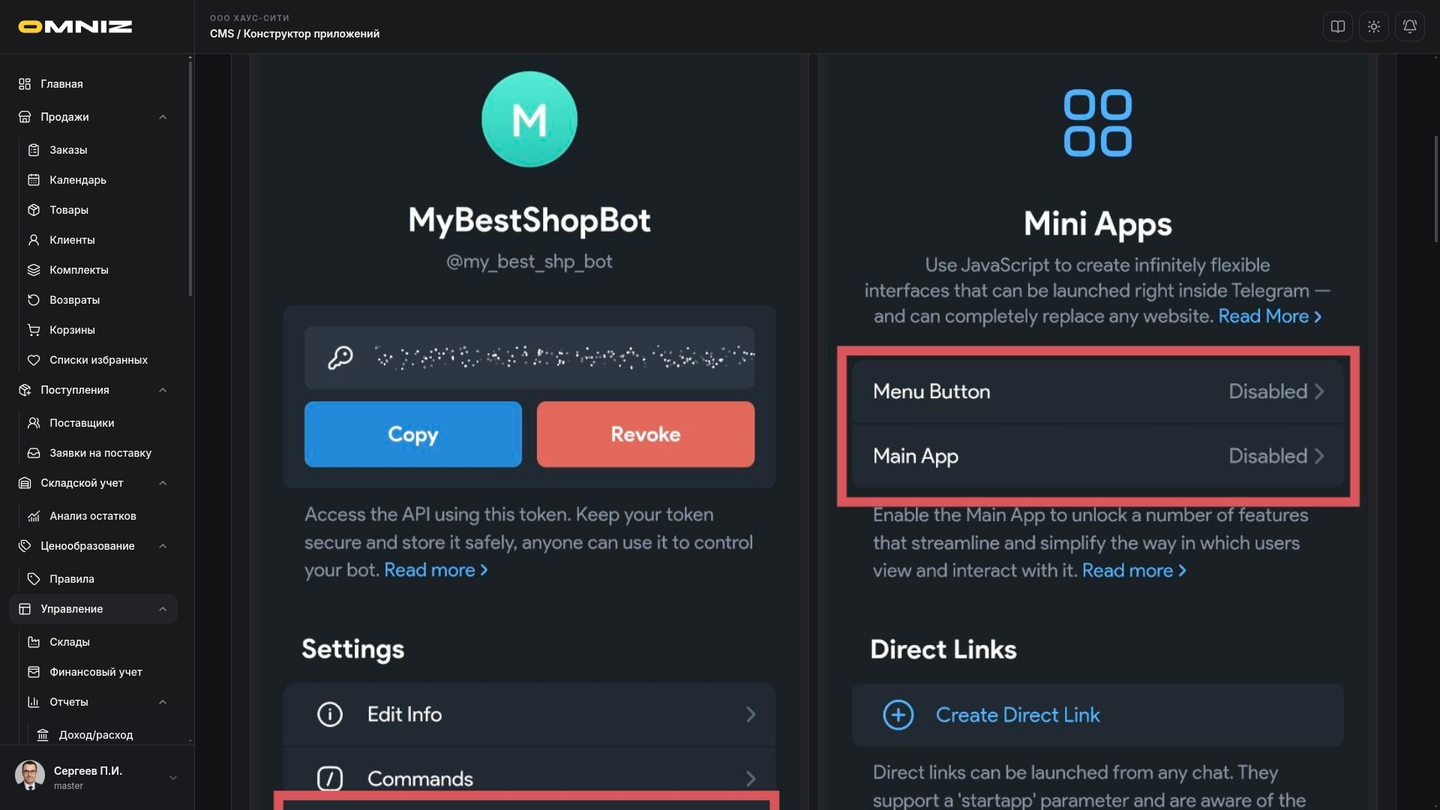Screen dimensions: 1440x810
Task: Click the masked API token field
Action: click(530, 357)
